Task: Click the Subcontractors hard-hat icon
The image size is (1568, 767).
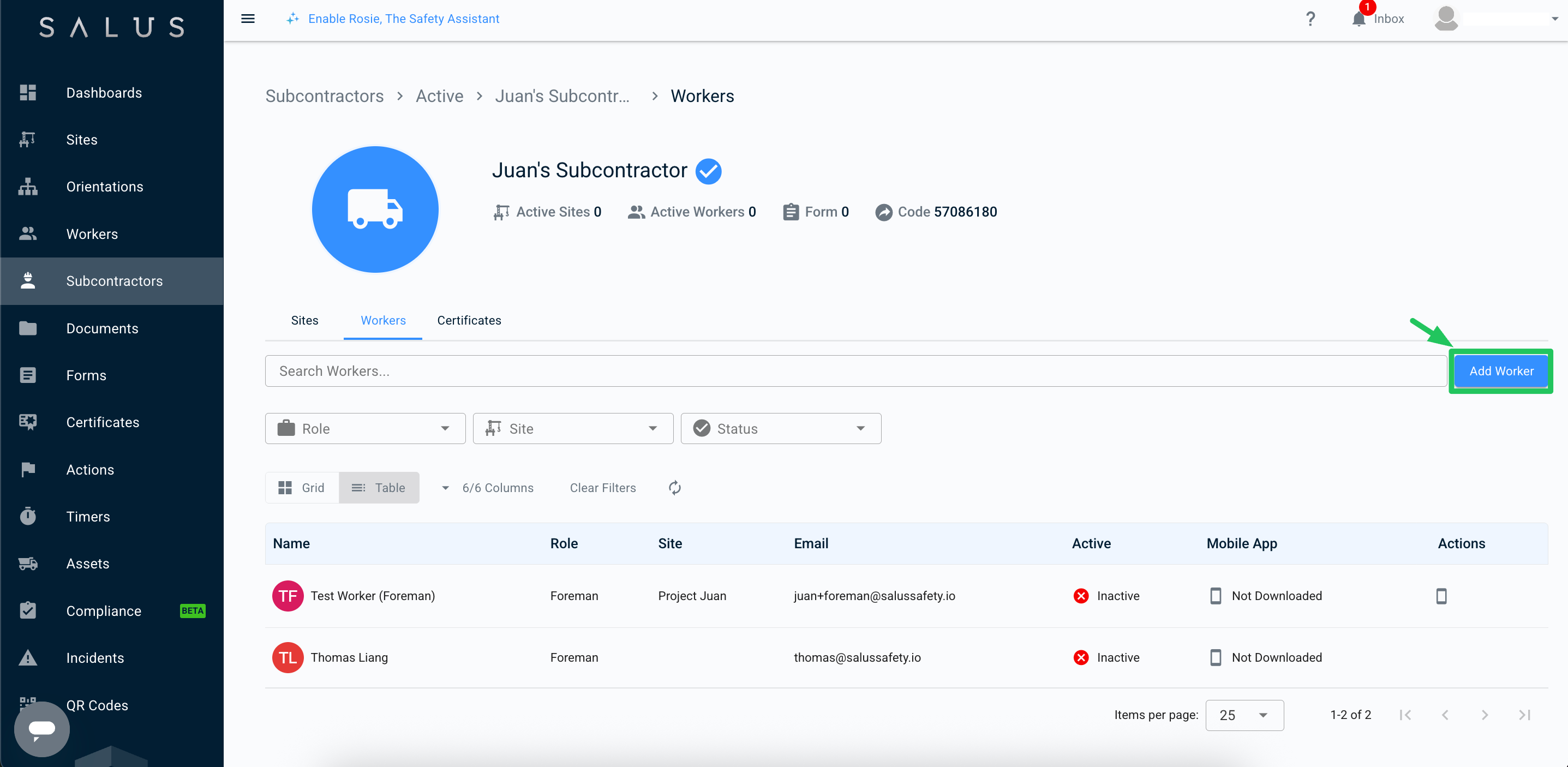Action: tap(28, 280)
